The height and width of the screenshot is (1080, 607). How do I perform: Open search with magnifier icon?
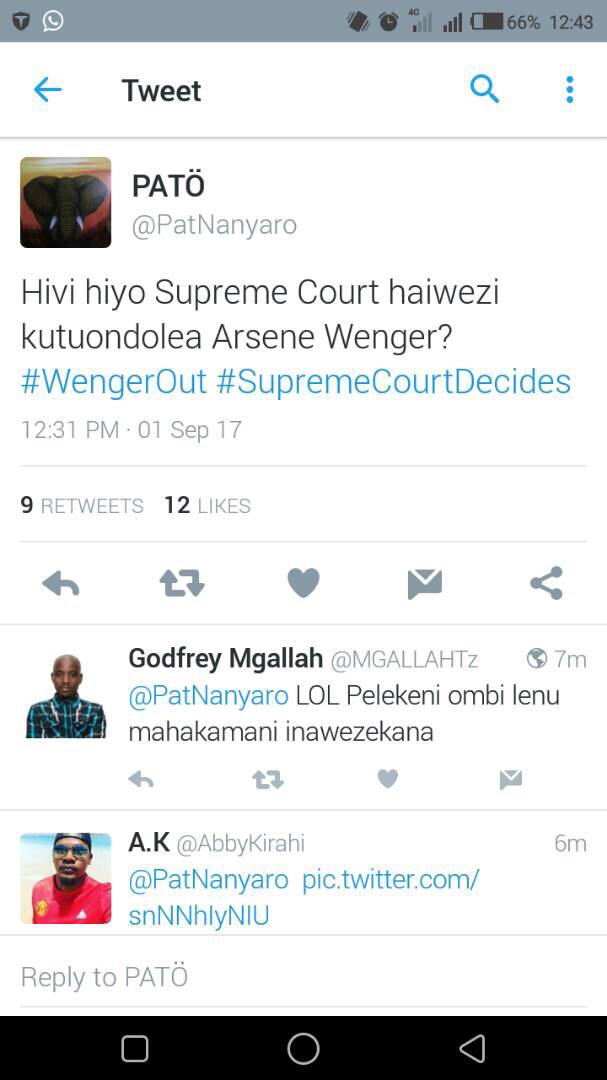pyautogui.click(x=484, y=90)
